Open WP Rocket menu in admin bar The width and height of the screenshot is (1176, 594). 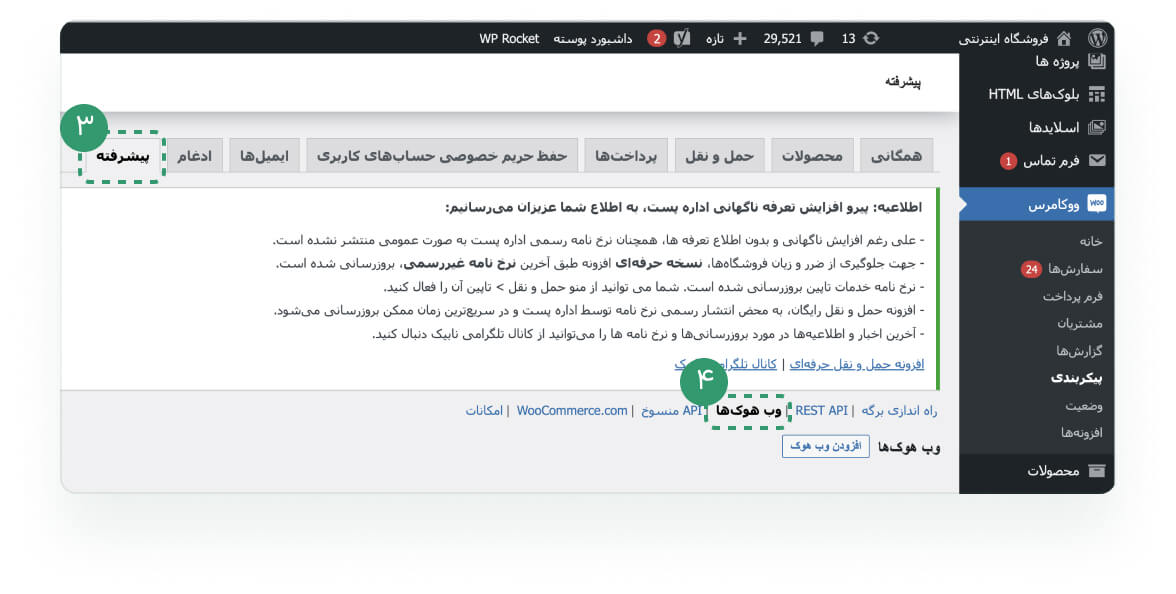point(509,38)
